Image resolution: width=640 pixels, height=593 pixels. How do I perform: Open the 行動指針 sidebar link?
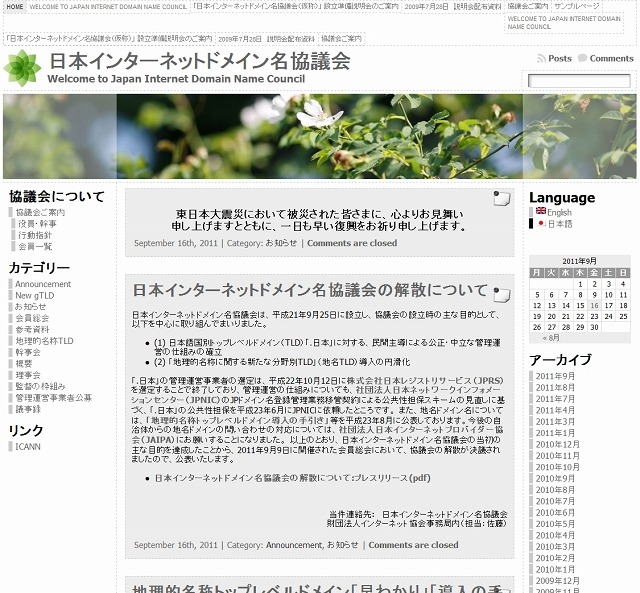(x=34, y=235)
